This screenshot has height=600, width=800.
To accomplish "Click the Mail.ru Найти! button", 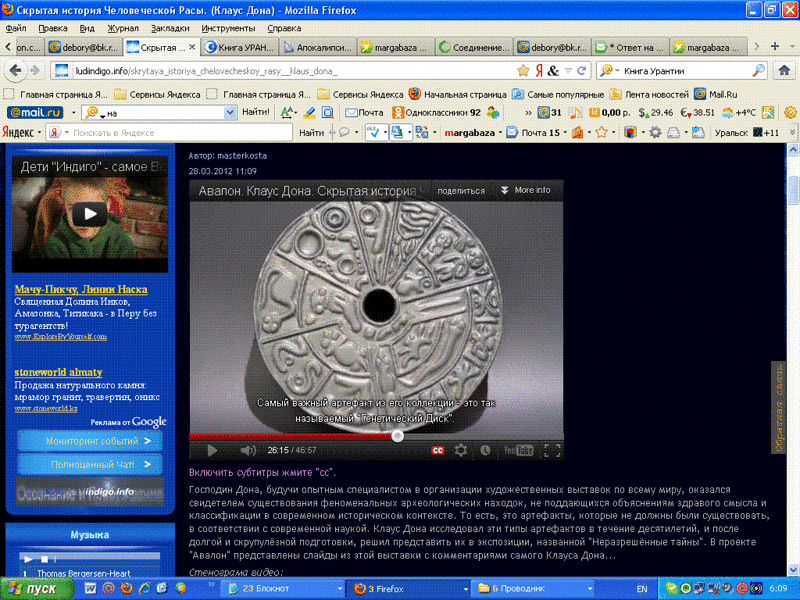I will pyautogui.click(x=256, y=112).
